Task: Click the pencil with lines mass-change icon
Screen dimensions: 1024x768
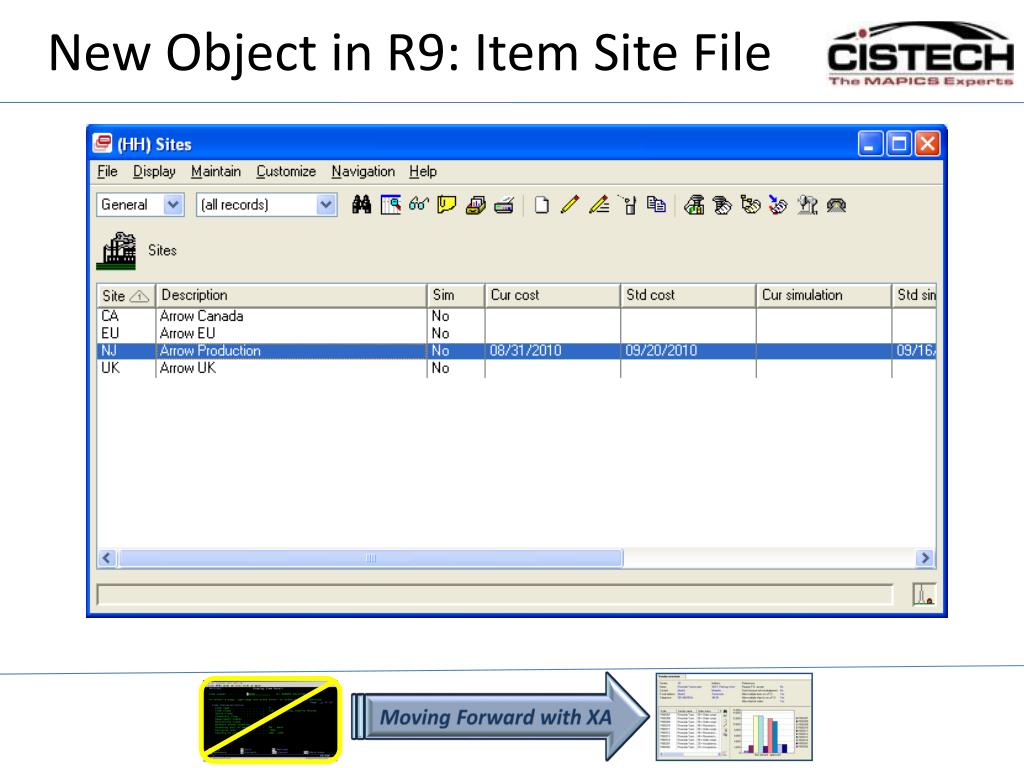Action: [x=599, y=205]
